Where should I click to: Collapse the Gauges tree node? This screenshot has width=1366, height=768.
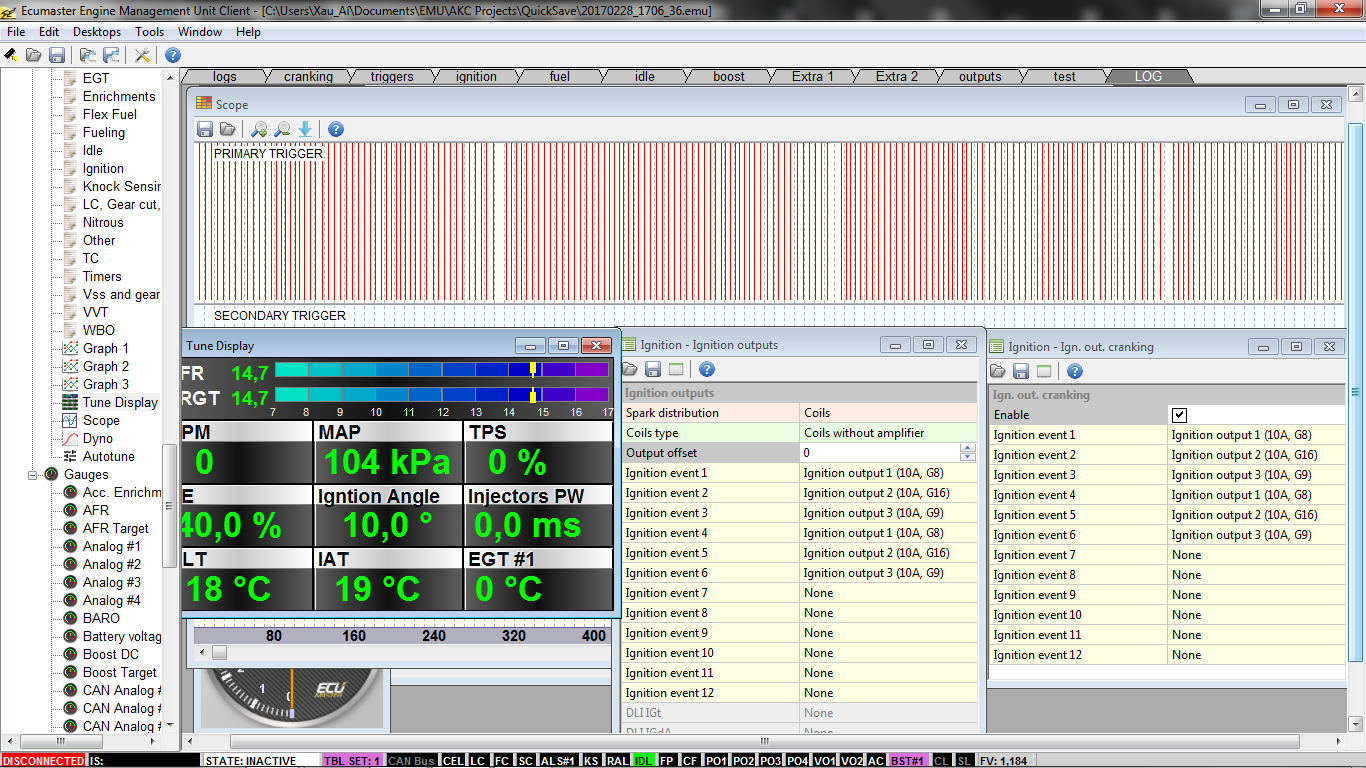pos(33,474)
